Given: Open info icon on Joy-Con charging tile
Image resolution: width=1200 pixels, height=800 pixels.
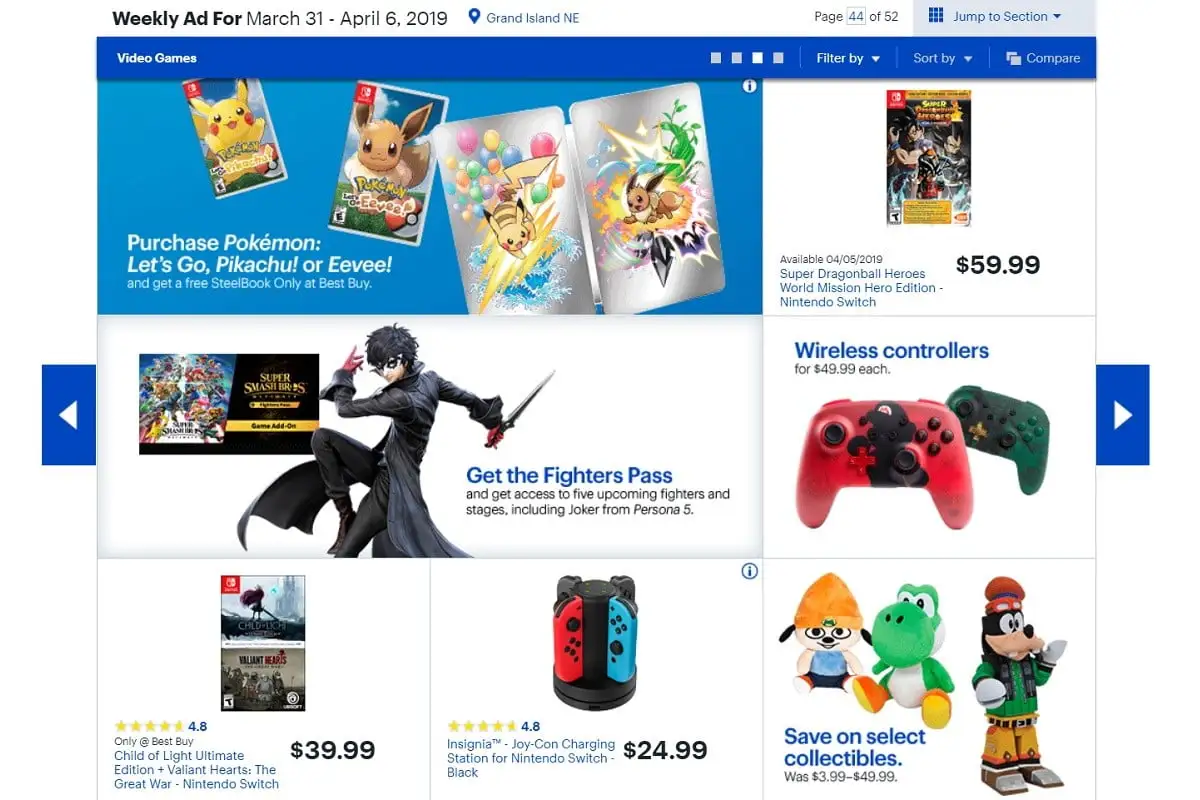Looking at the screenshot, I should 750,572.
